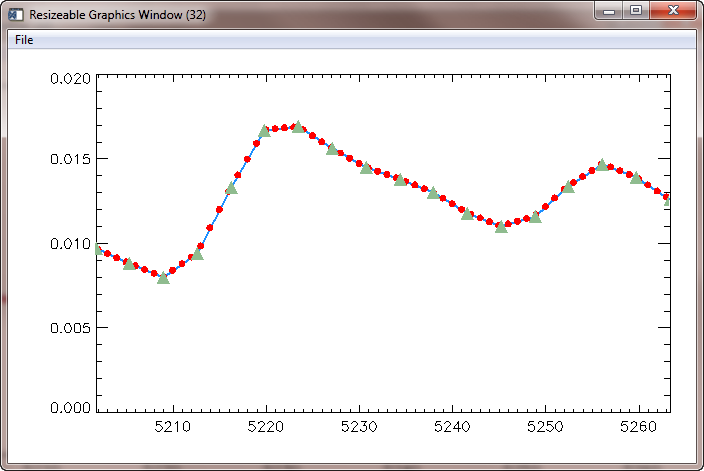This screenshot has height=471, width=704.
Task: Click the title text 'Resizeable Graphics Window (32)'
Action: point(117,15)
